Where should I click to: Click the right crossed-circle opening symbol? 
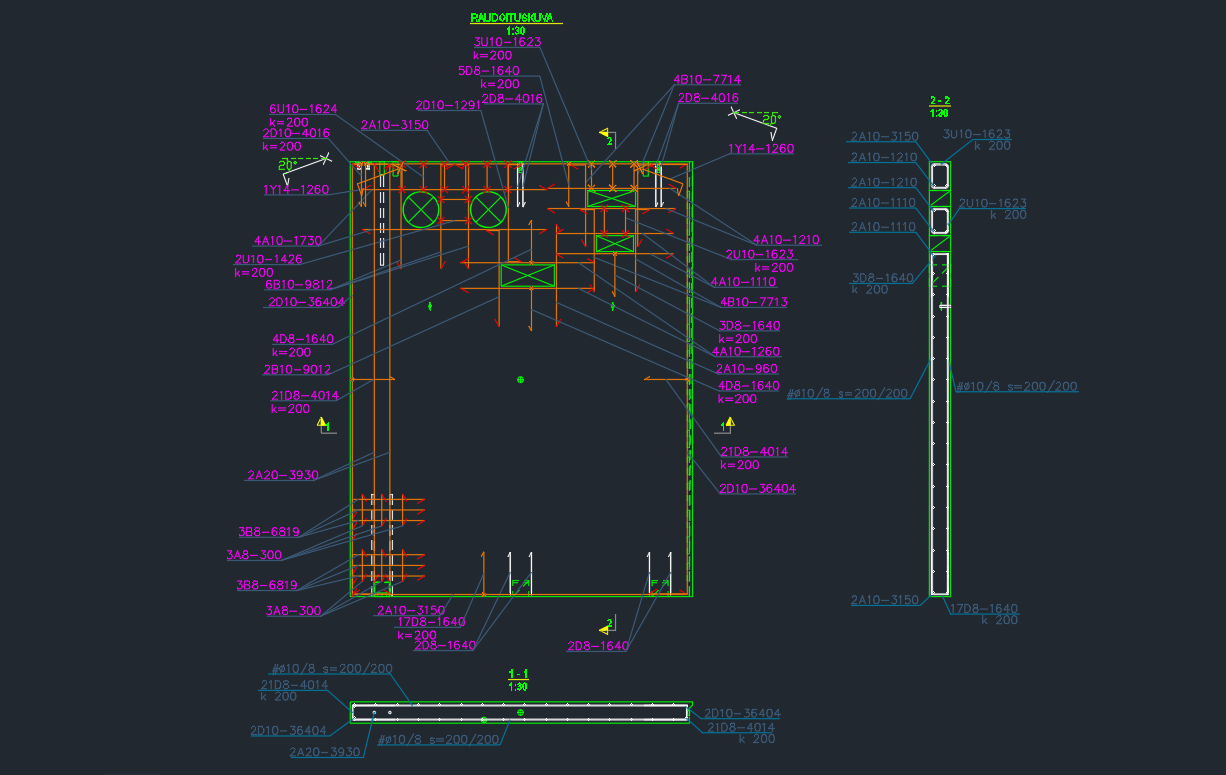coord(488,209)
